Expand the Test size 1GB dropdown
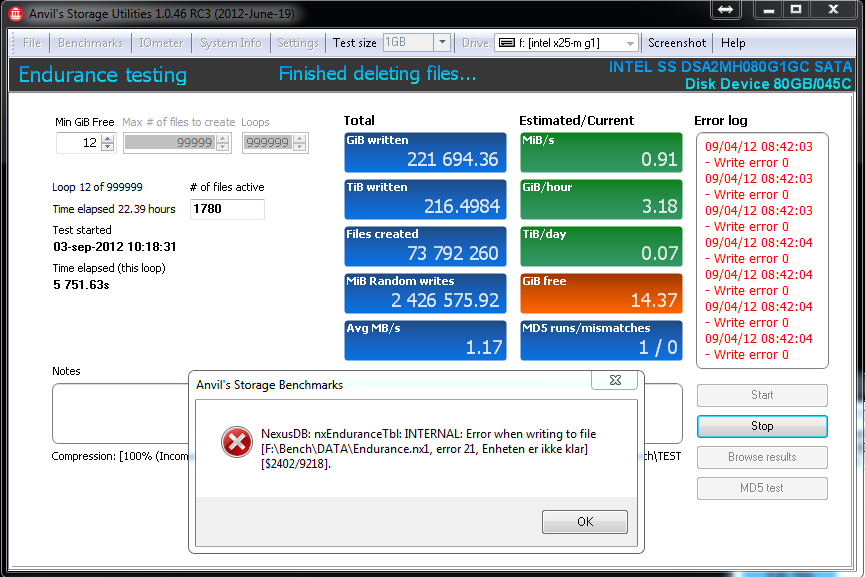865x577 pixels. tap(442, 42)
